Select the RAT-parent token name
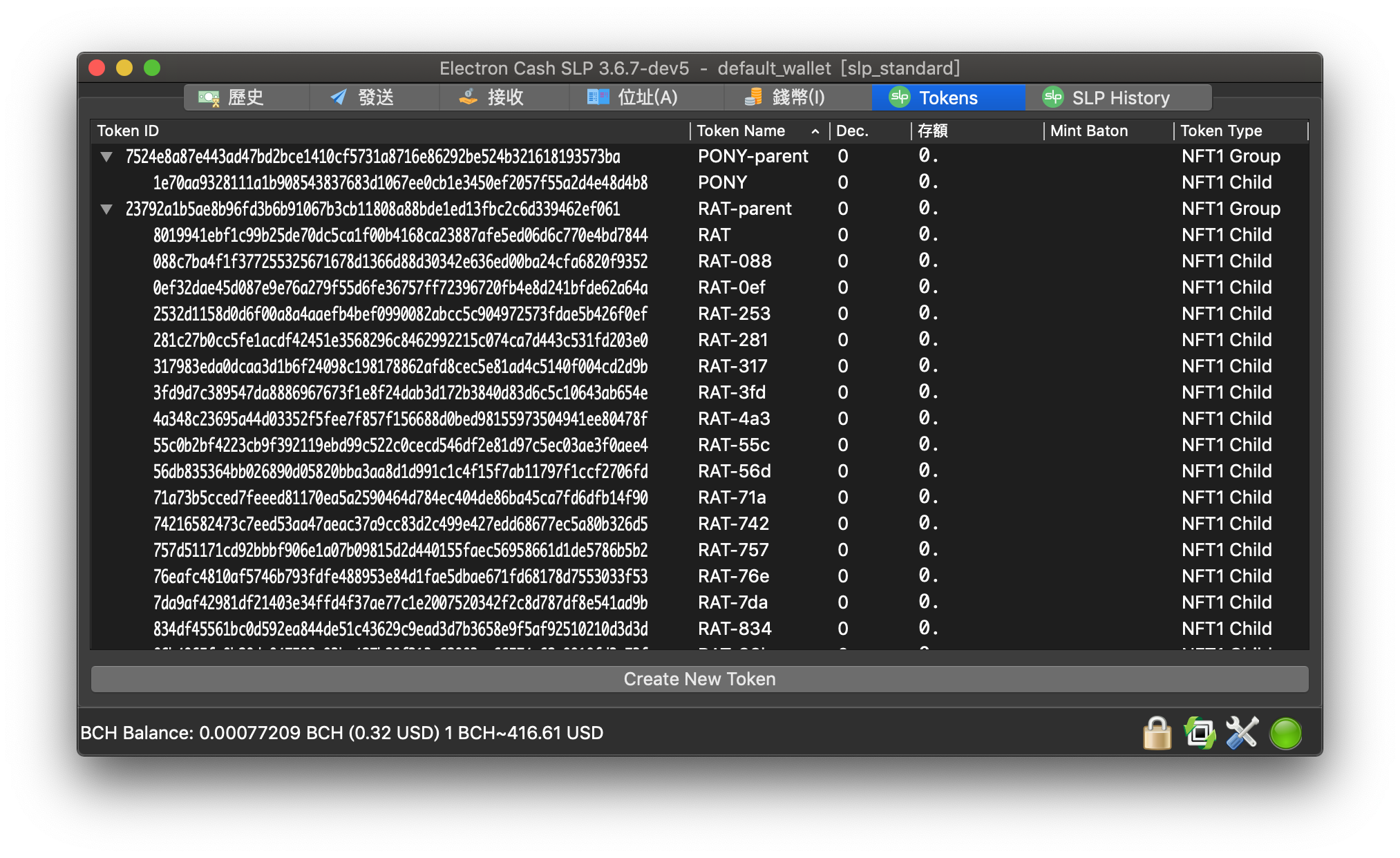Image resolution: width=1400 pixels, height=858 pixels. tap(744, 209)
